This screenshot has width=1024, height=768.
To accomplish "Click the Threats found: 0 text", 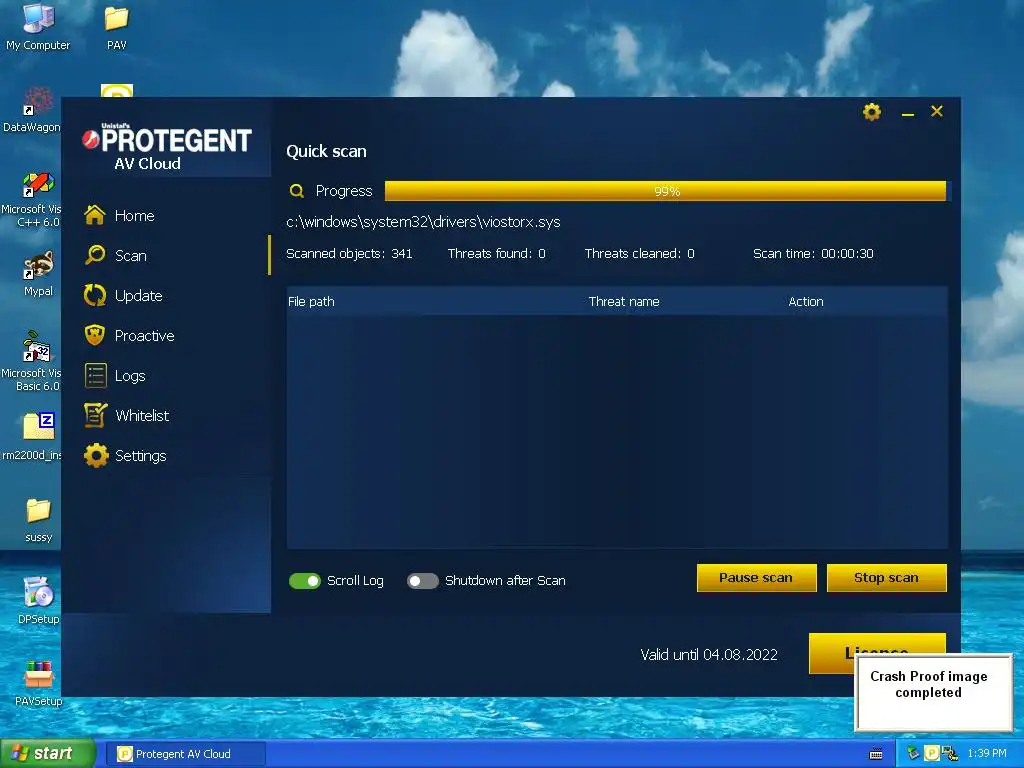I will 496,254.
